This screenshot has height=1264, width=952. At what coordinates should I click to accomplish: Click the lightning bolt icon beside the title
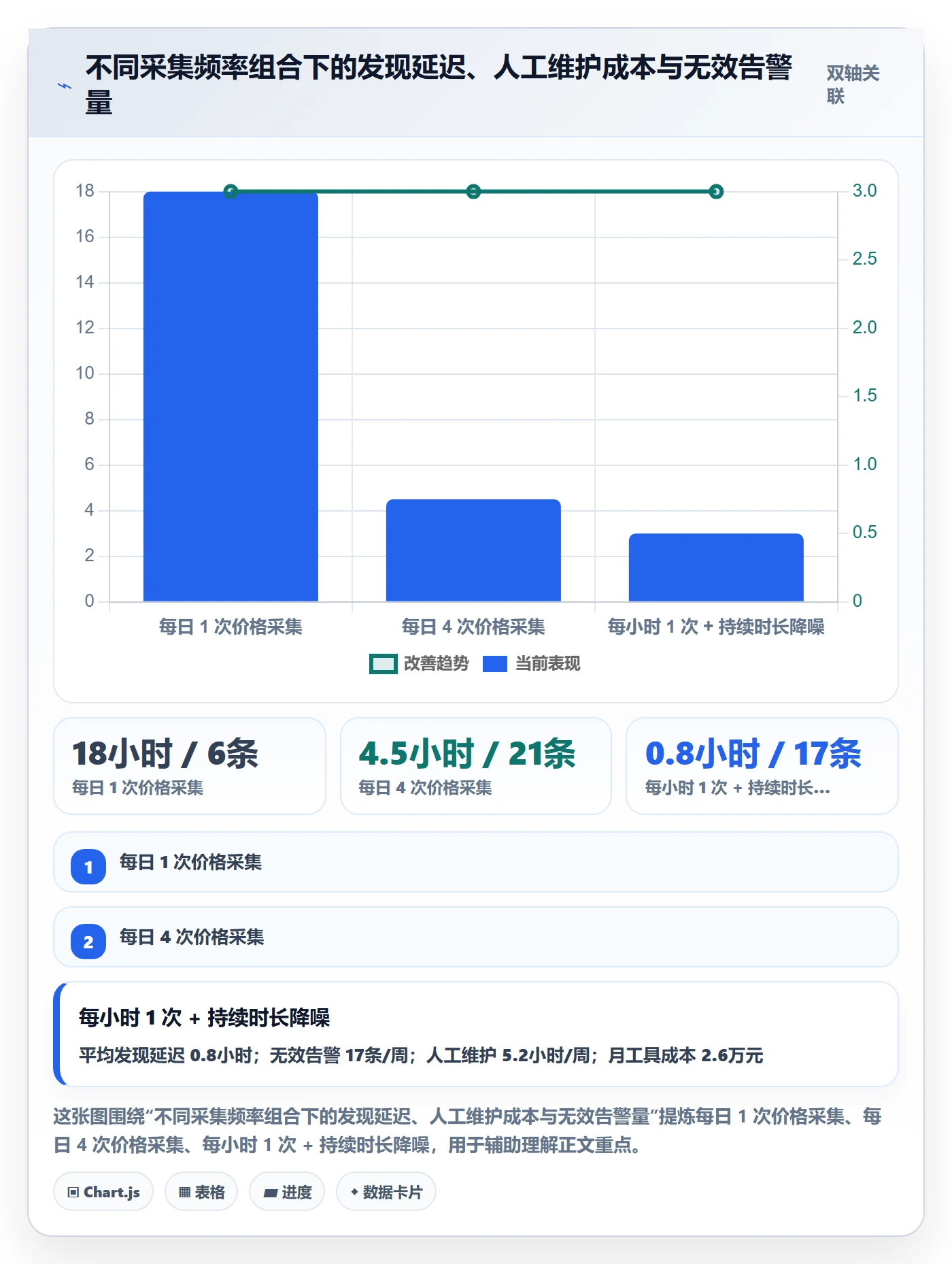tap(65, 86)
